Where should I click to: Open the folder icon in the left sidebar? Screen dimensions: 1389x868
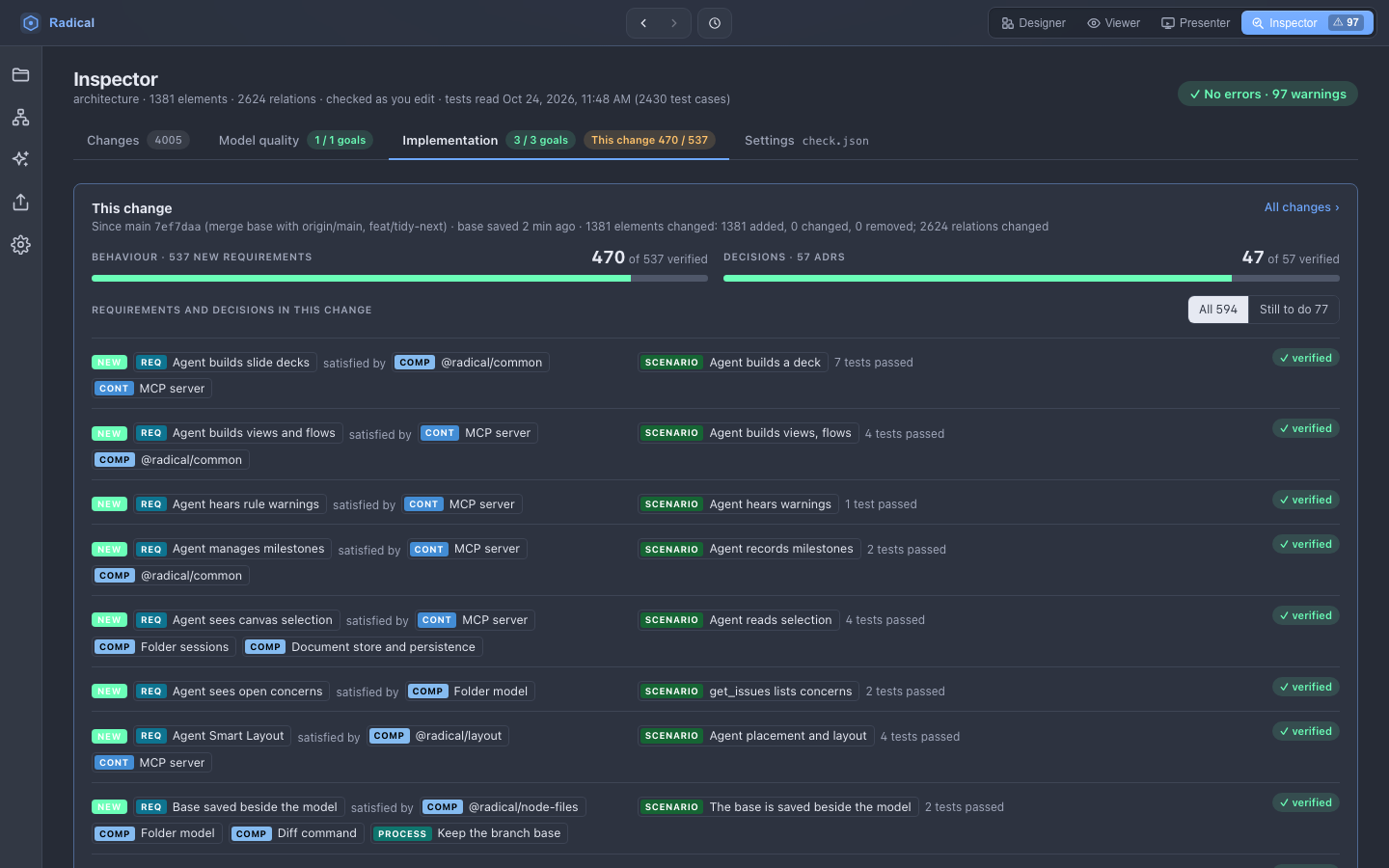click(20, 75)
